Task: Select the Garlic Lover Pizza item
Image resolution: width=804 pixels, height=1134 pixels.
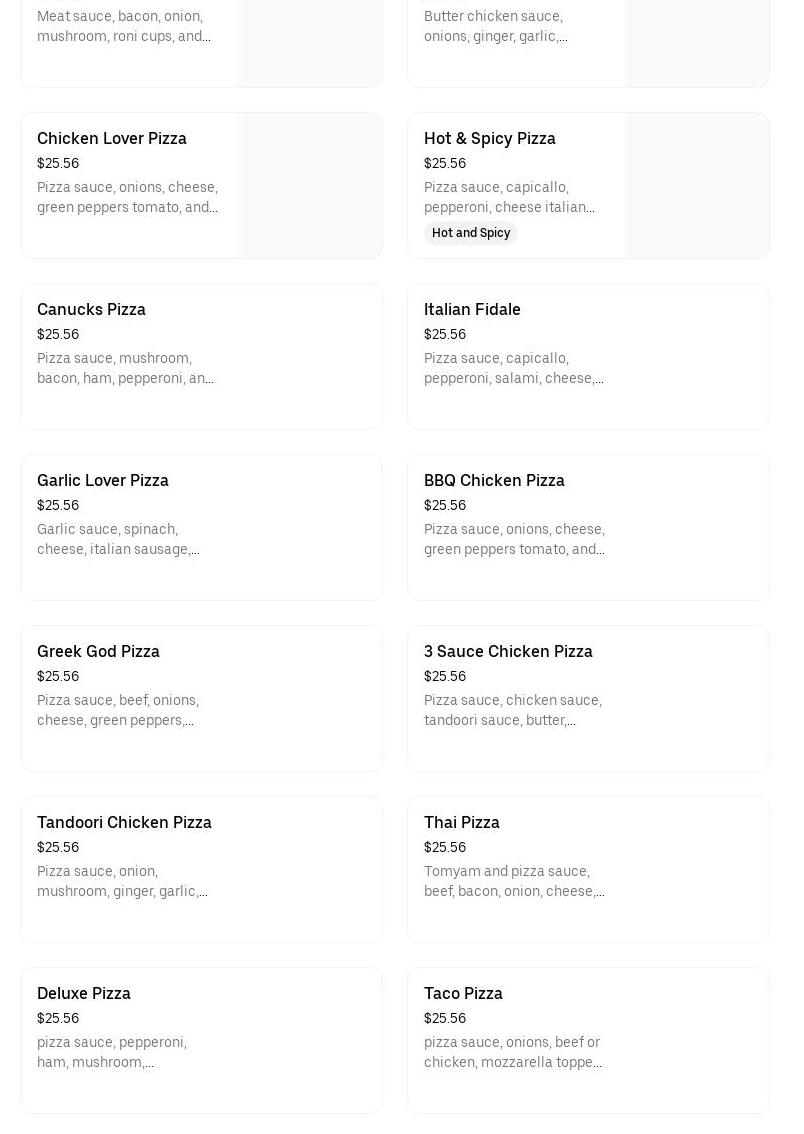Action: click(201, 527)
